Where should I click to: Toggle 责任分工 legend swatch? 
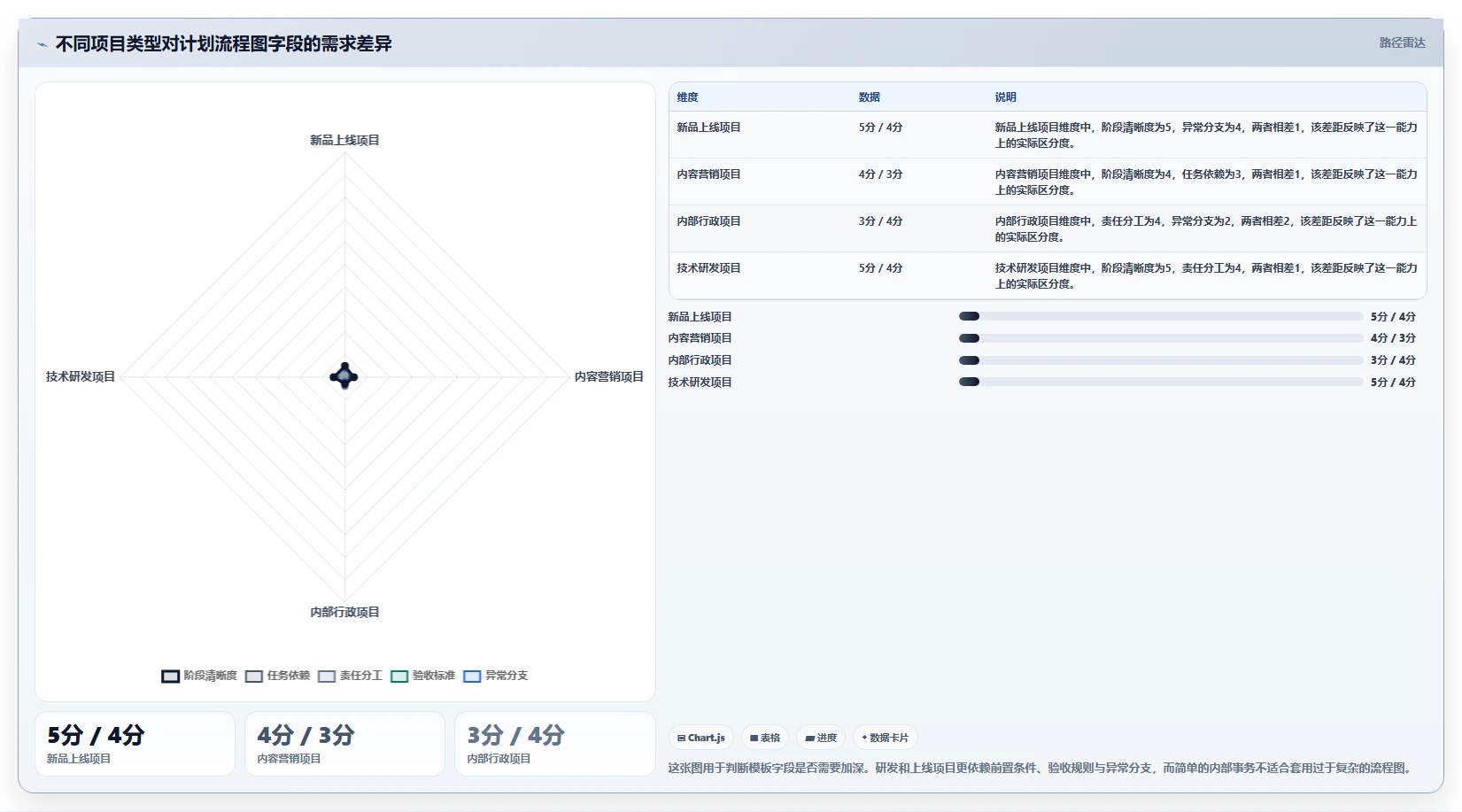pos(327,676)
